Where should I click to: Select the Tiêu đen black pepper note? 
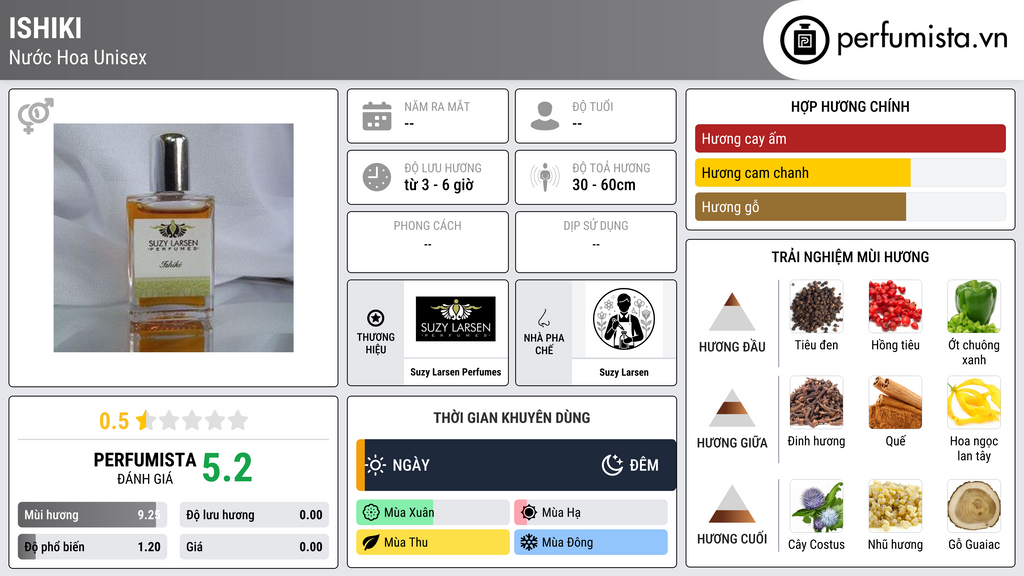point(816,306)
